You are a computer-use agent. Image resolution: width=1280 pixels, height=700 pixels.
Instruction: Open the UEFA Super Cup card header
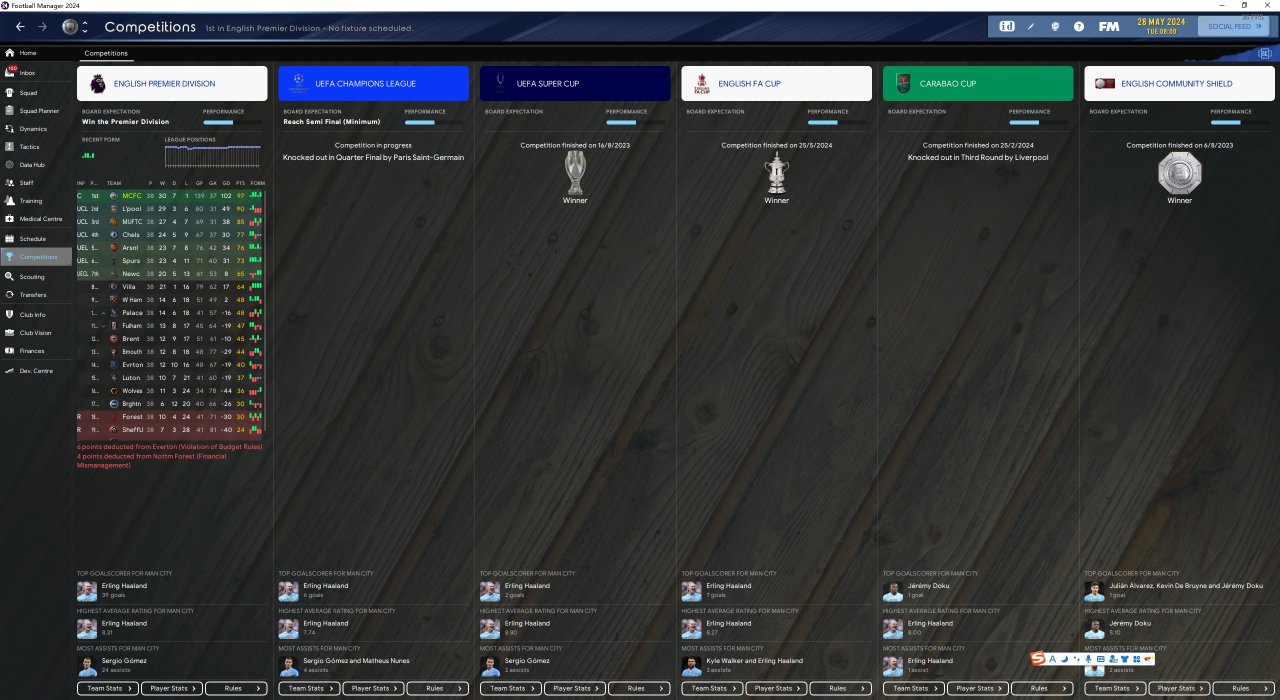pos(575,84)
